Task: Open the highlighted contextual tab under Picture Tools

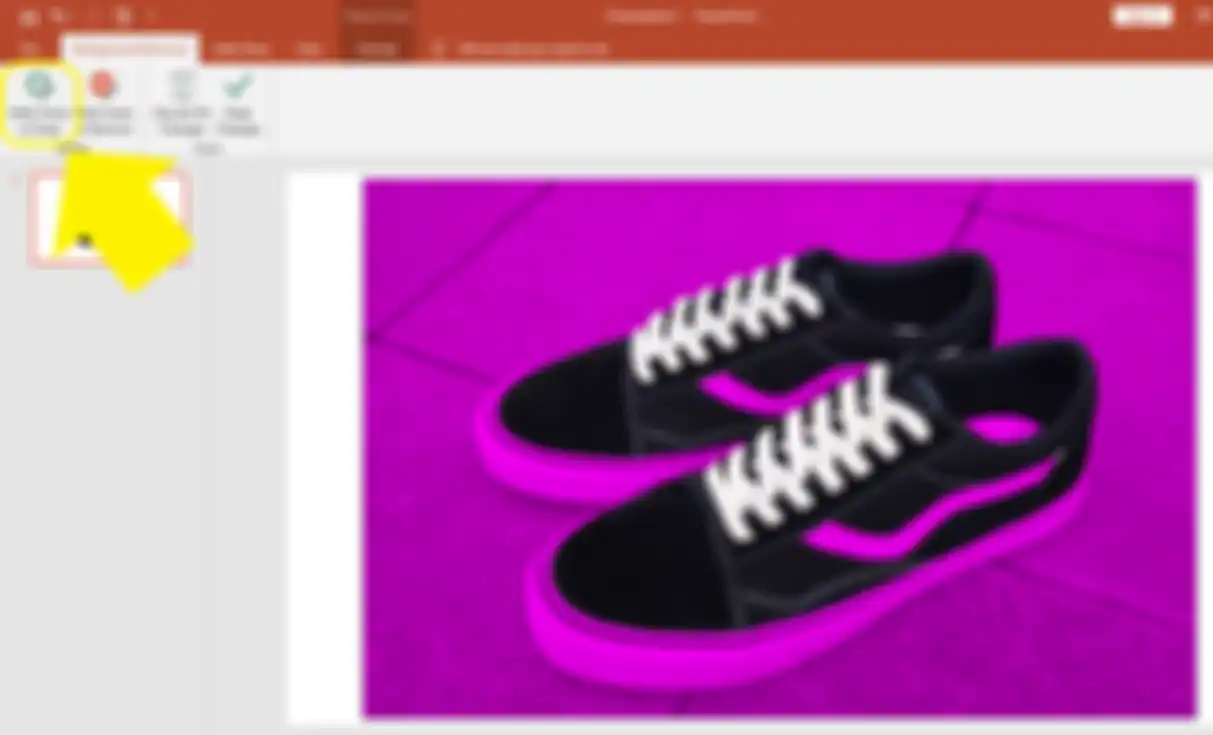Action: 376,48
